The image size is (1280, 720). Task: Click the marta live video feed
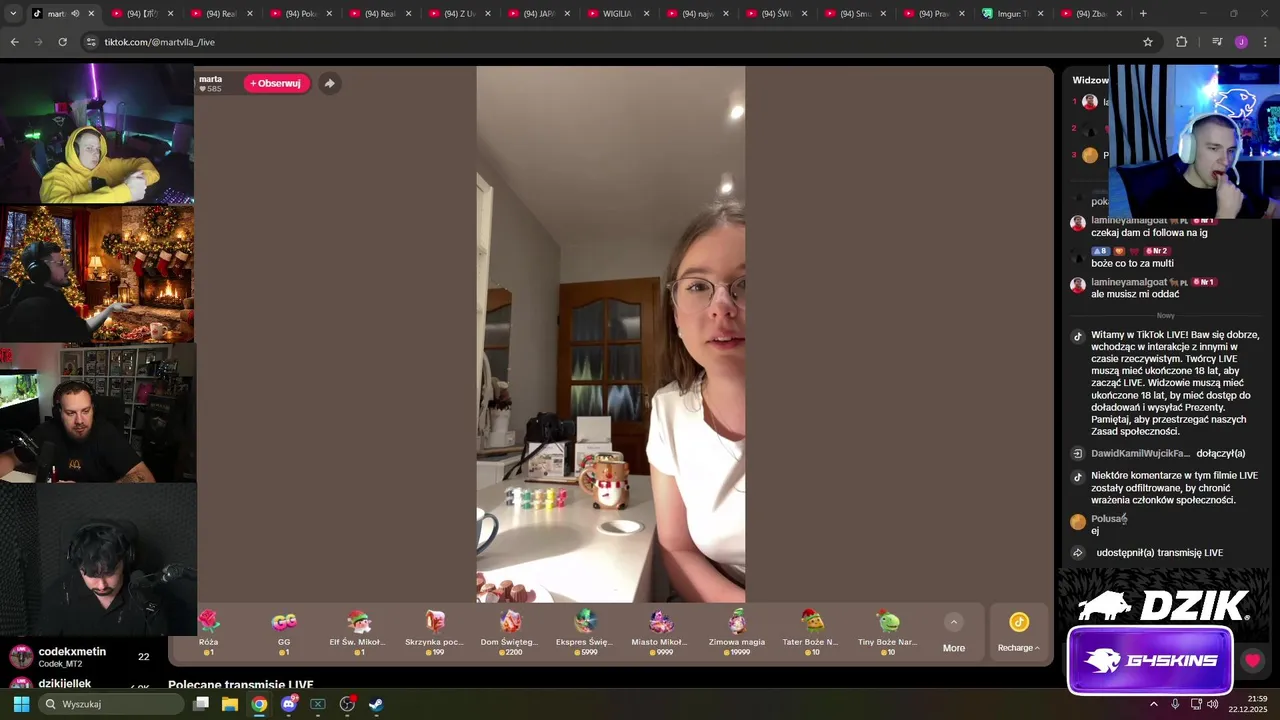pos(610,334)
